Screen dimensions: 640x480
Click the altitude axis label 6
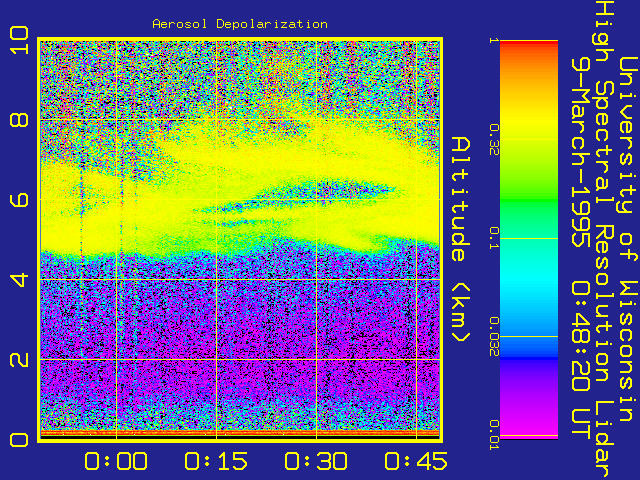(19, 200)
